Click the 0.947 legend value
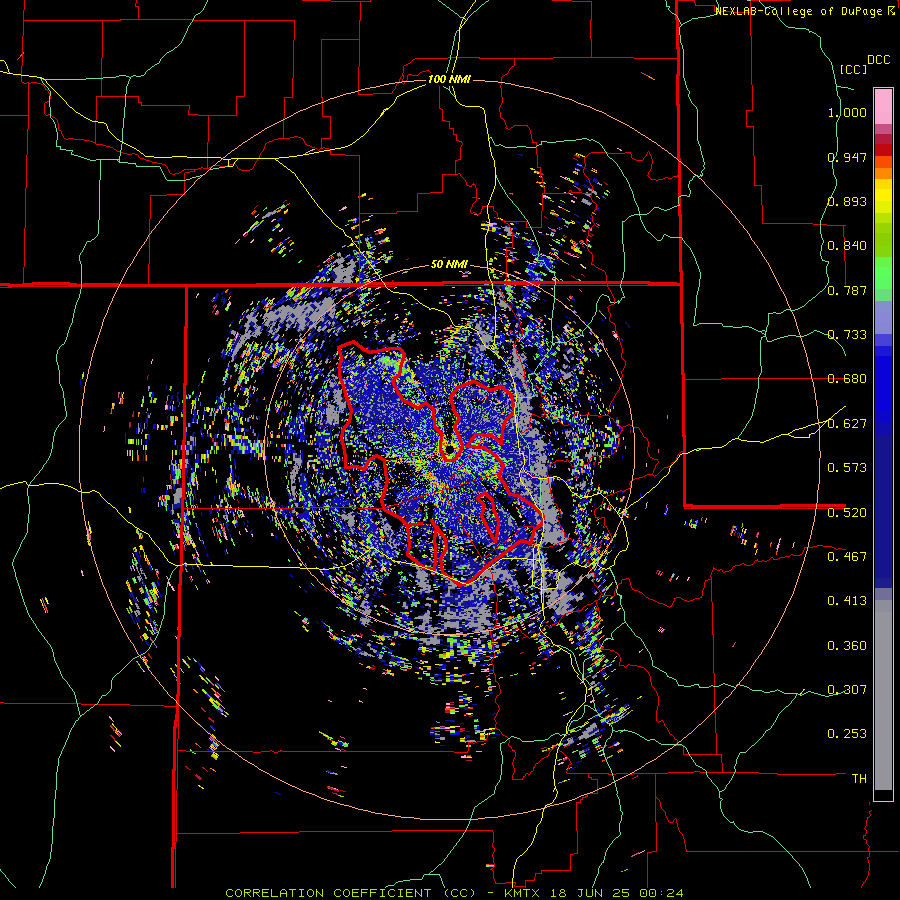The width and height of the screenshot is (900, 900). (847, 157)
